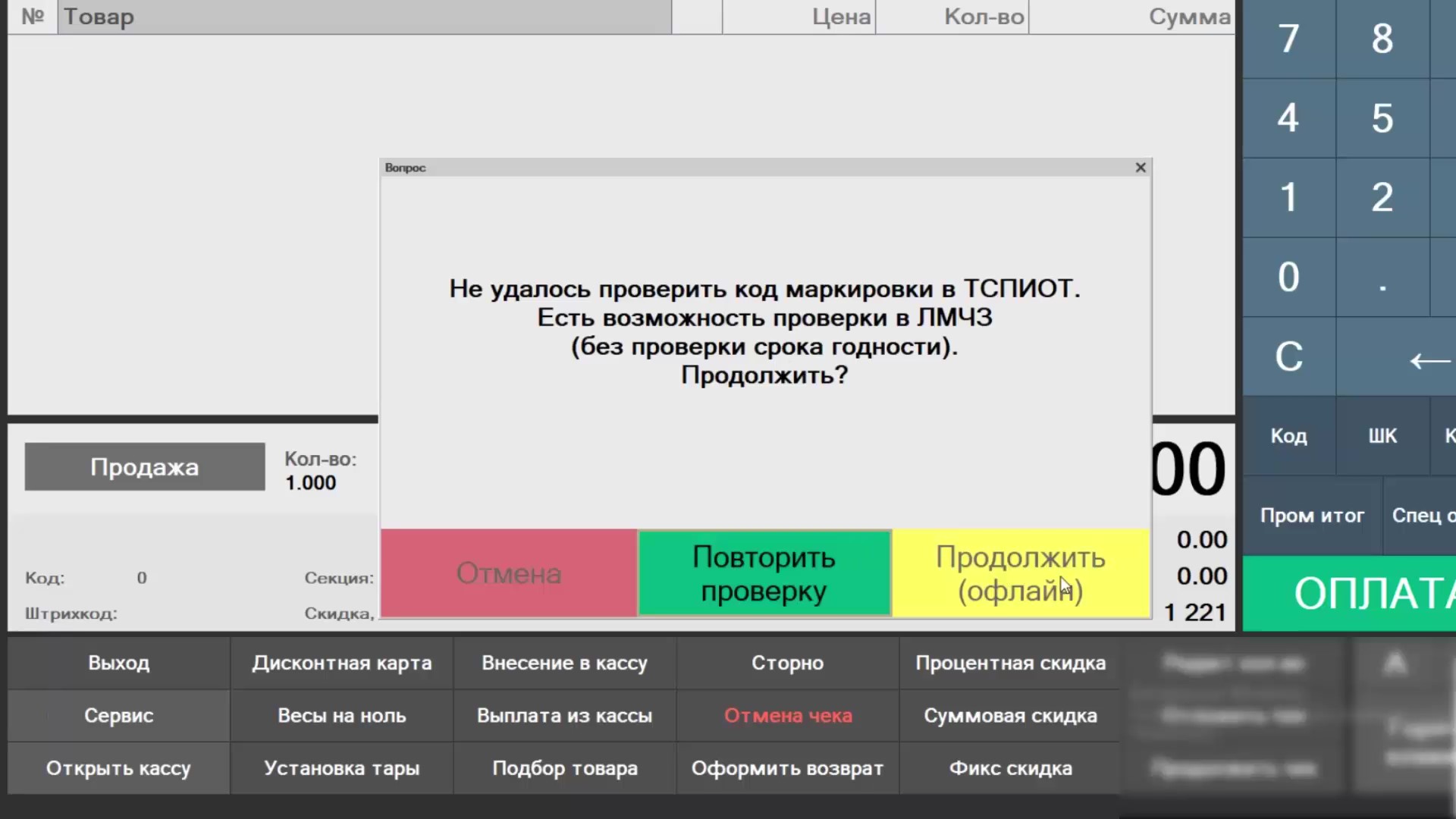Select the ШК barcode entry key
The width and height of the screenshot is (1456, 819).
pos(1382,436)
